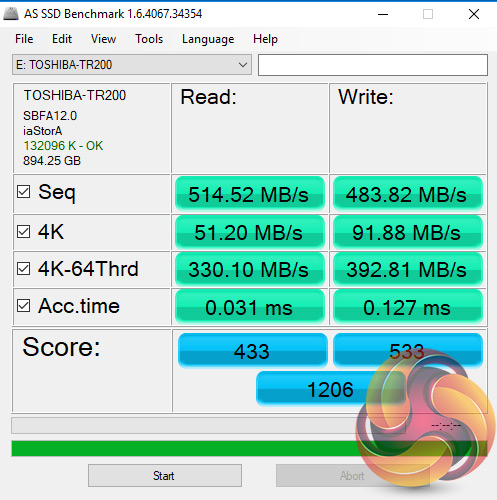The width and height of the screenshot is (497, 500).
Task: Toggle the Acc.time test checkbox
Action: [x=24, y=305]
